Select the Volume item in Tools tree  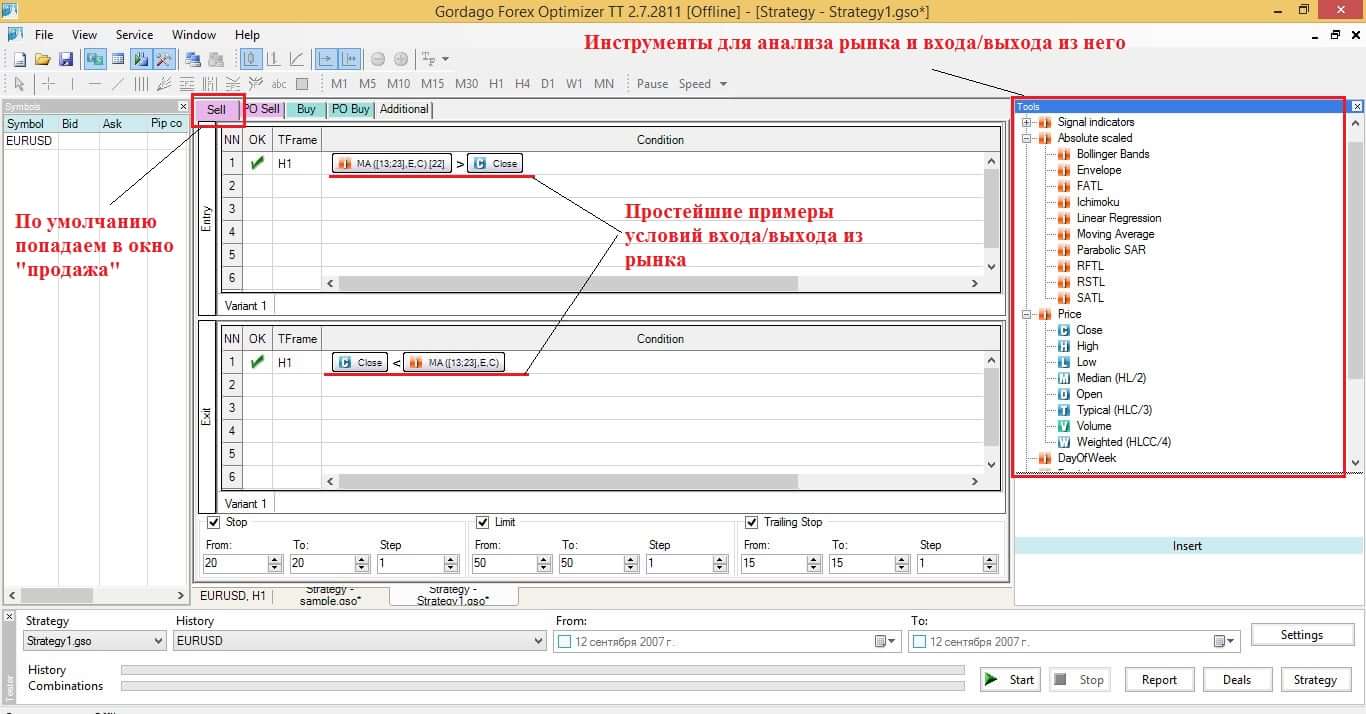click(1093, 426)
